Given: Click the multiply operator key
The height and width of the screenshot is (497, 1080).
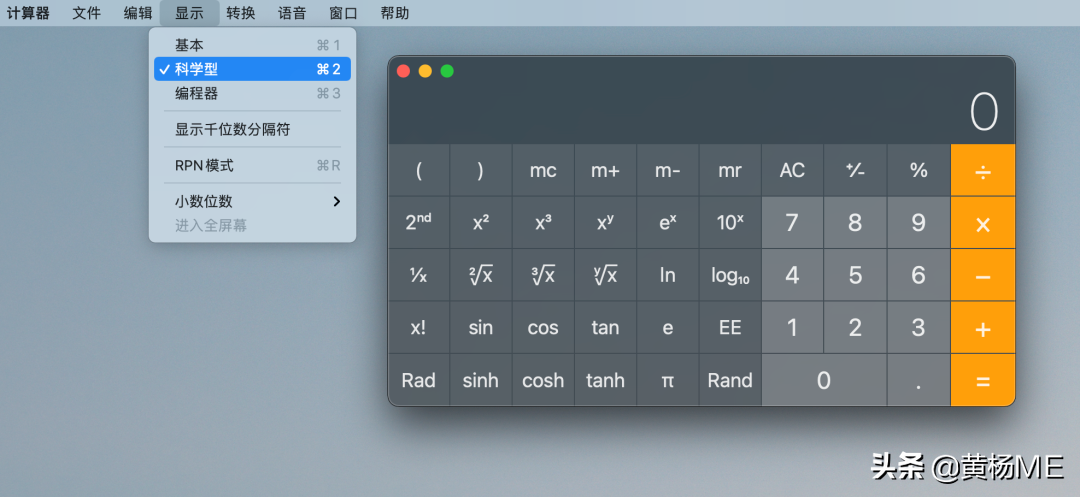Looking at the screenshot, I should tap(983, 223).
